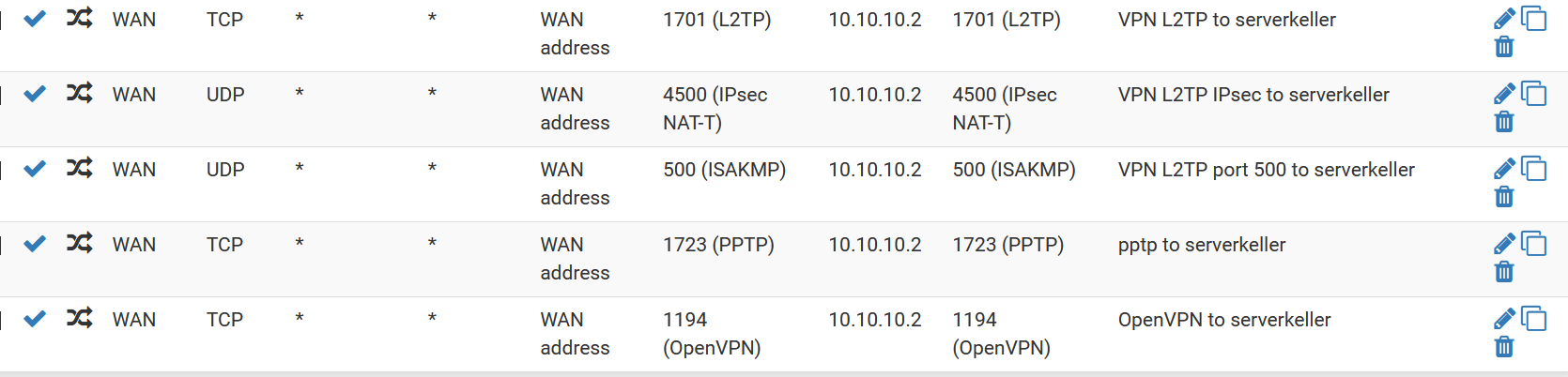Select the 10.10.10.2 address in PPTP row

click(x=875, y=245)
